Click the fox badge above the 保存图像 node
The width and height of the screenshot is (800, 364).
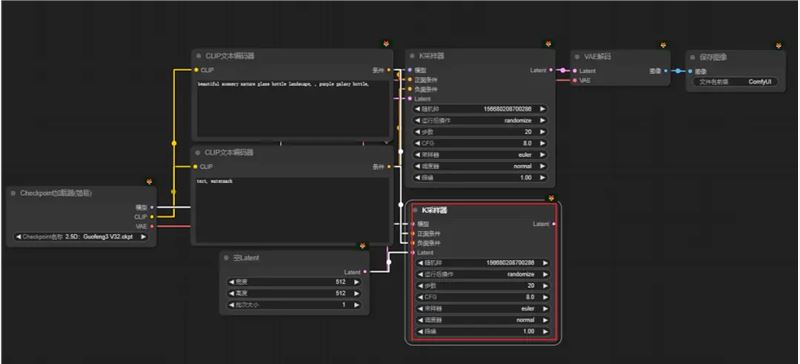pyautogui.click(x=779, y=45)
